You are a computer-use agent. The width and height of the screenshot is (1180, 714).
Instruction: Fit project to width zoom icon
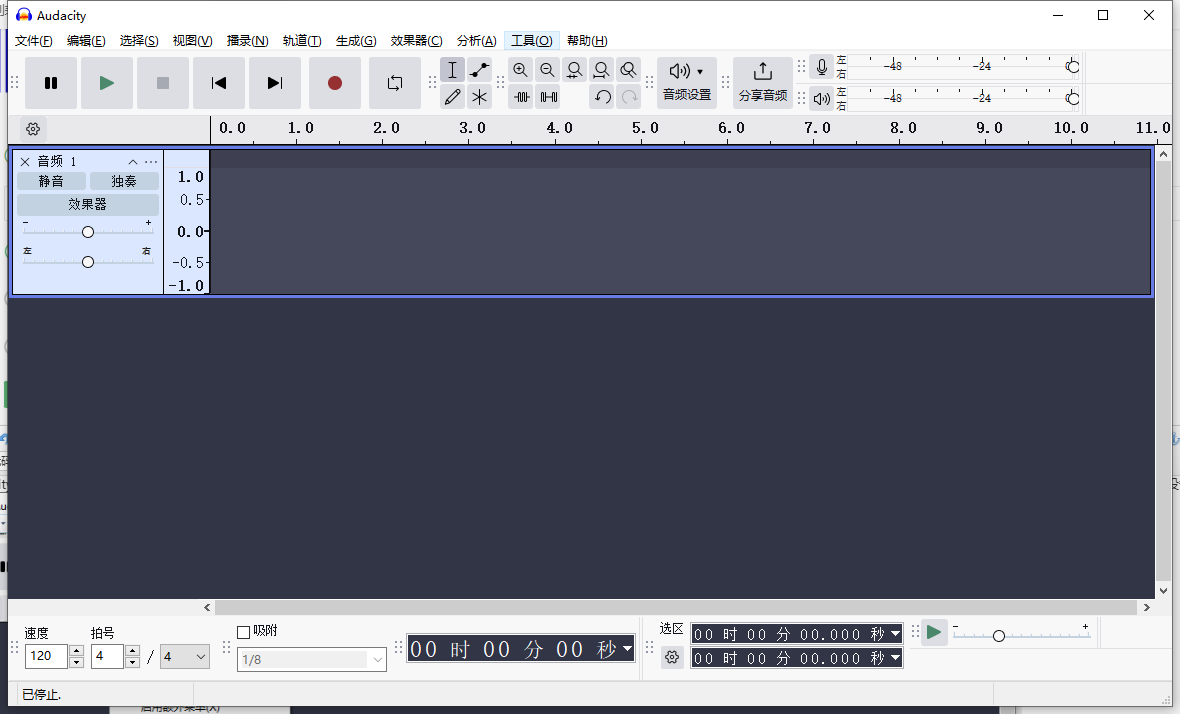[601, 70]
